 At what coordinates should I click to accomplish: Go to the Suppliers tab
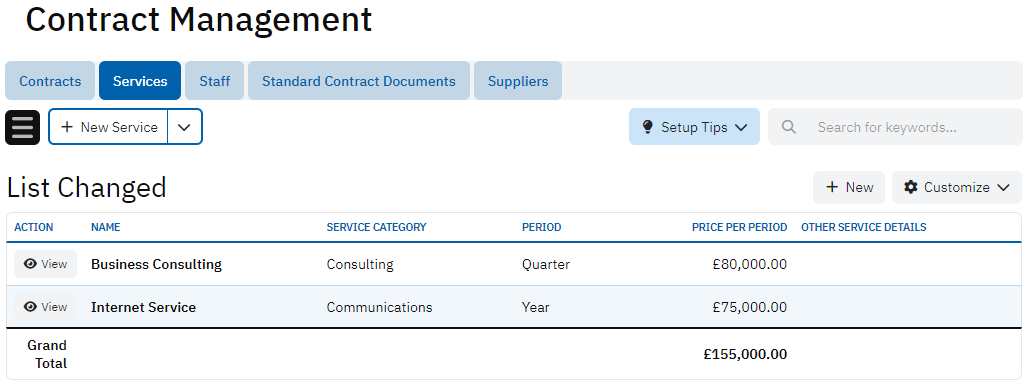[x=518, y=81]
